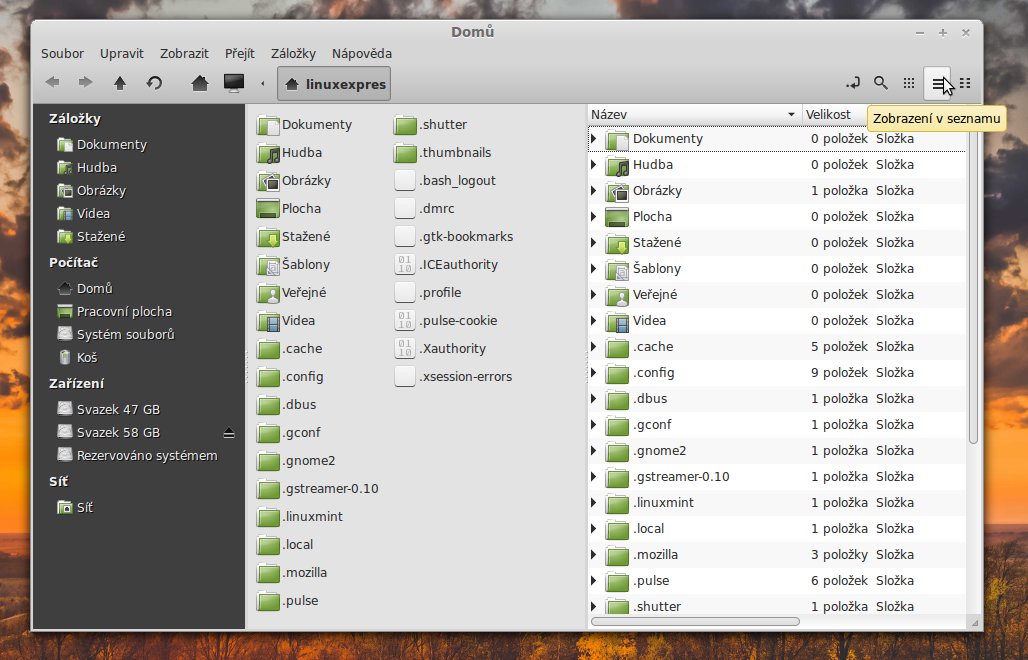Screen dimensions: 1028x660
Task: Open the Soubor menu
Action: (x=62, y=54)
